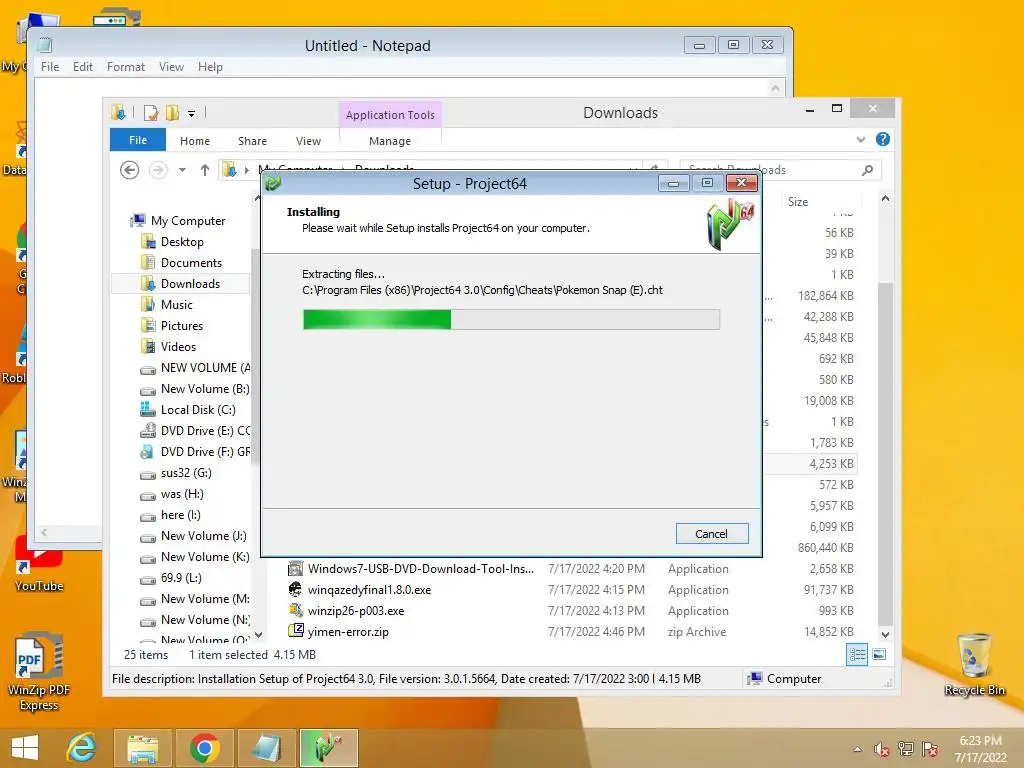
Task: Launch Google Chrome from taskbar
Action: (204, 748)
